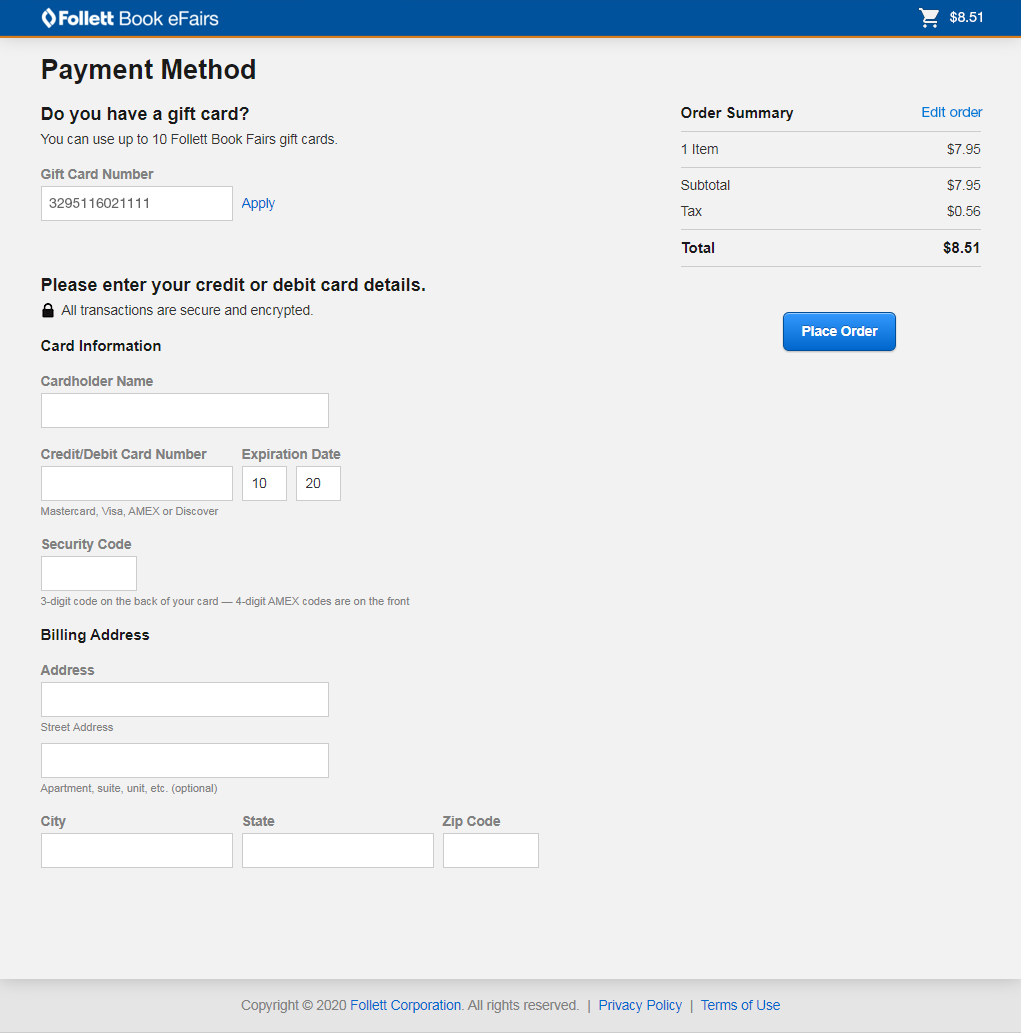This screenshot has height=1033, width=1021.
Task: Select the Credit/Debit Card Number field
Action: [136, 483]
